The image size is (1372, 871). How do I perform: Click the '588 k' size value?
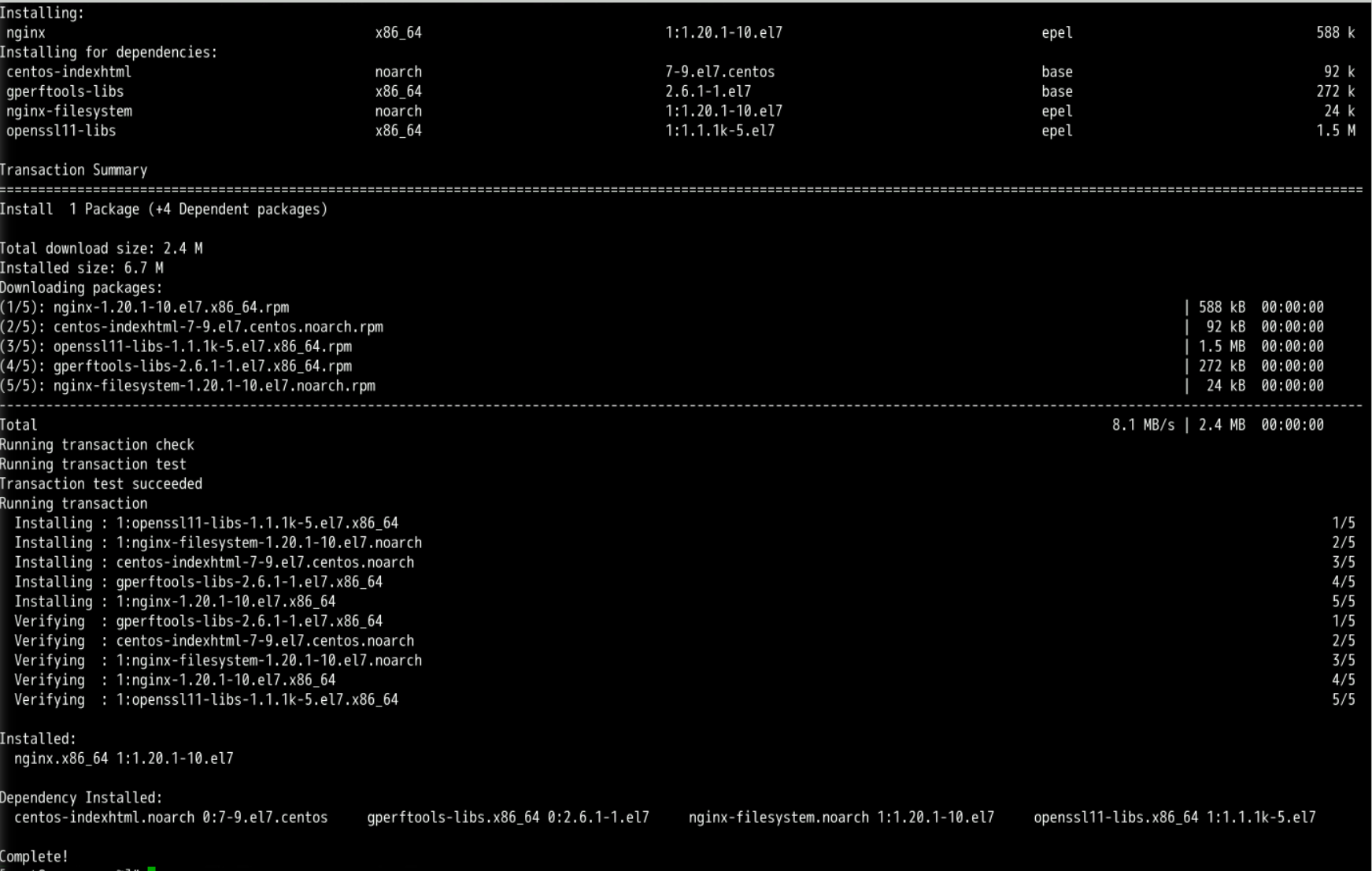coord(1335,33)
